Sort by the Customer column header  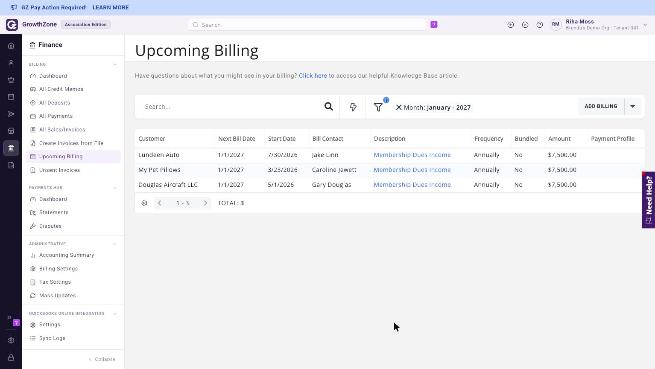152,139
